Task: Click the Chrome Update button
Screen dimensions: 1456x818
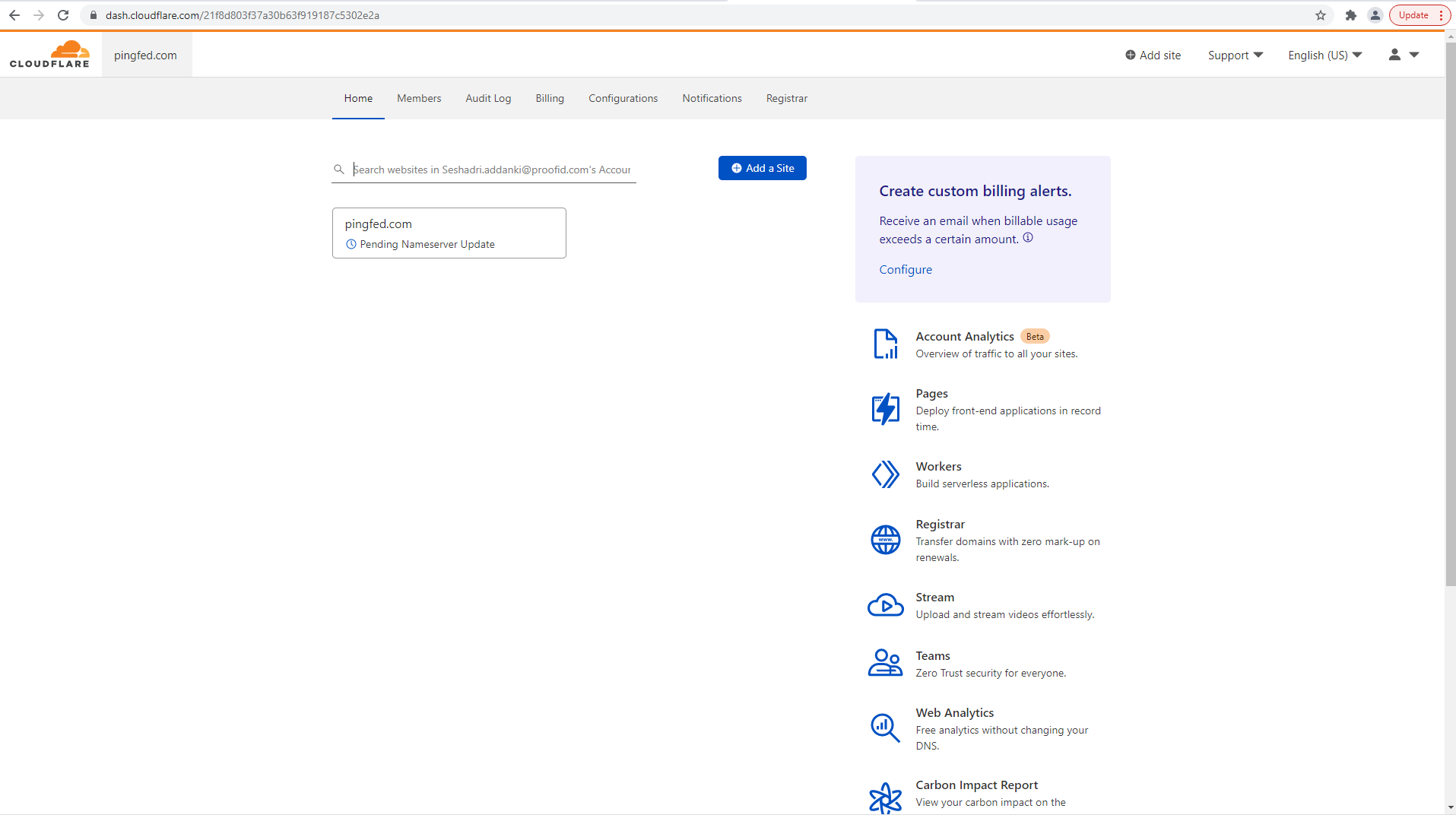Action: [1420, 15]
